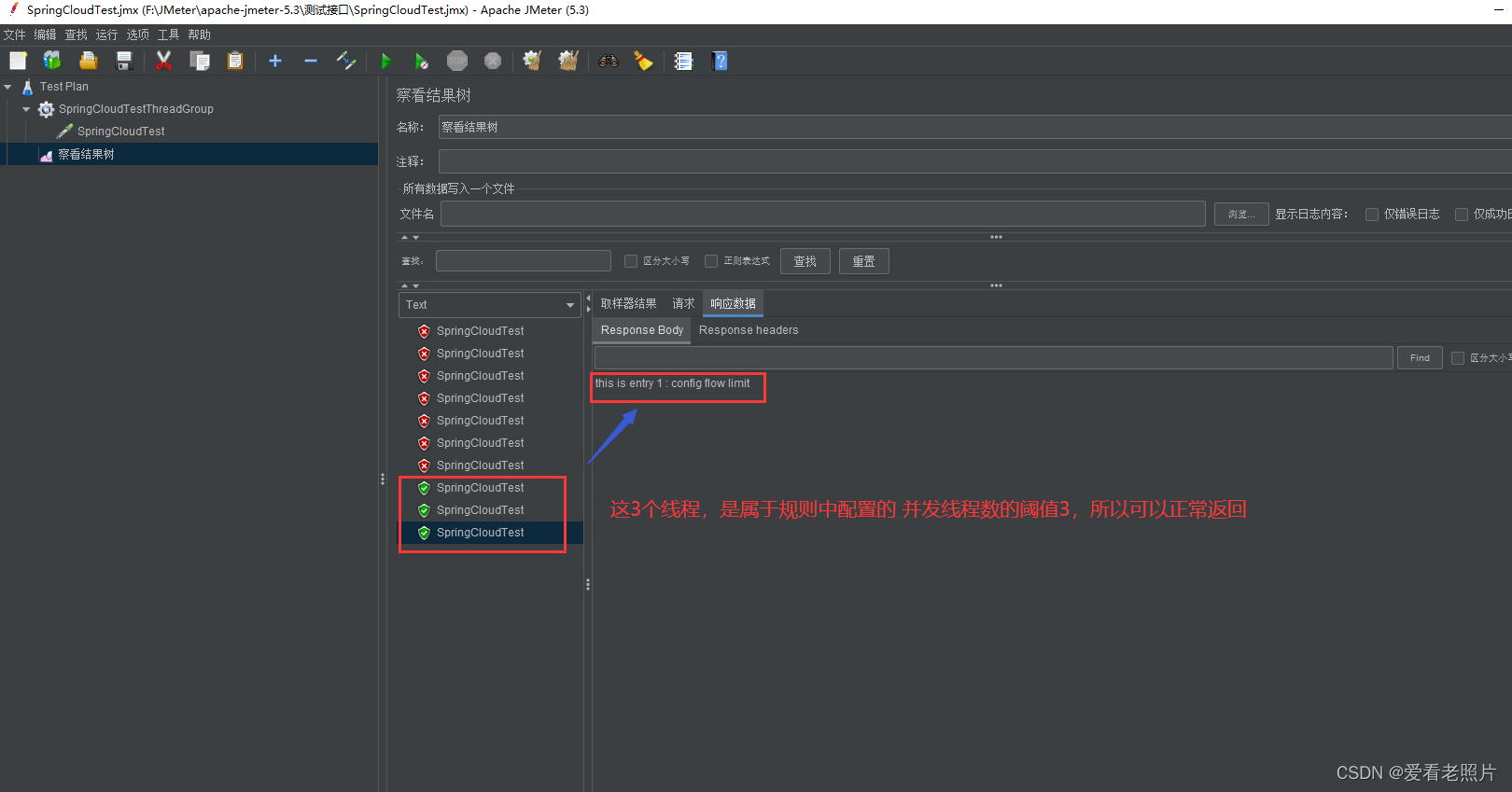Click into the 名称 name field
Image resolution: width=1512 pixels, height=792 pixels.
(974, 127)
